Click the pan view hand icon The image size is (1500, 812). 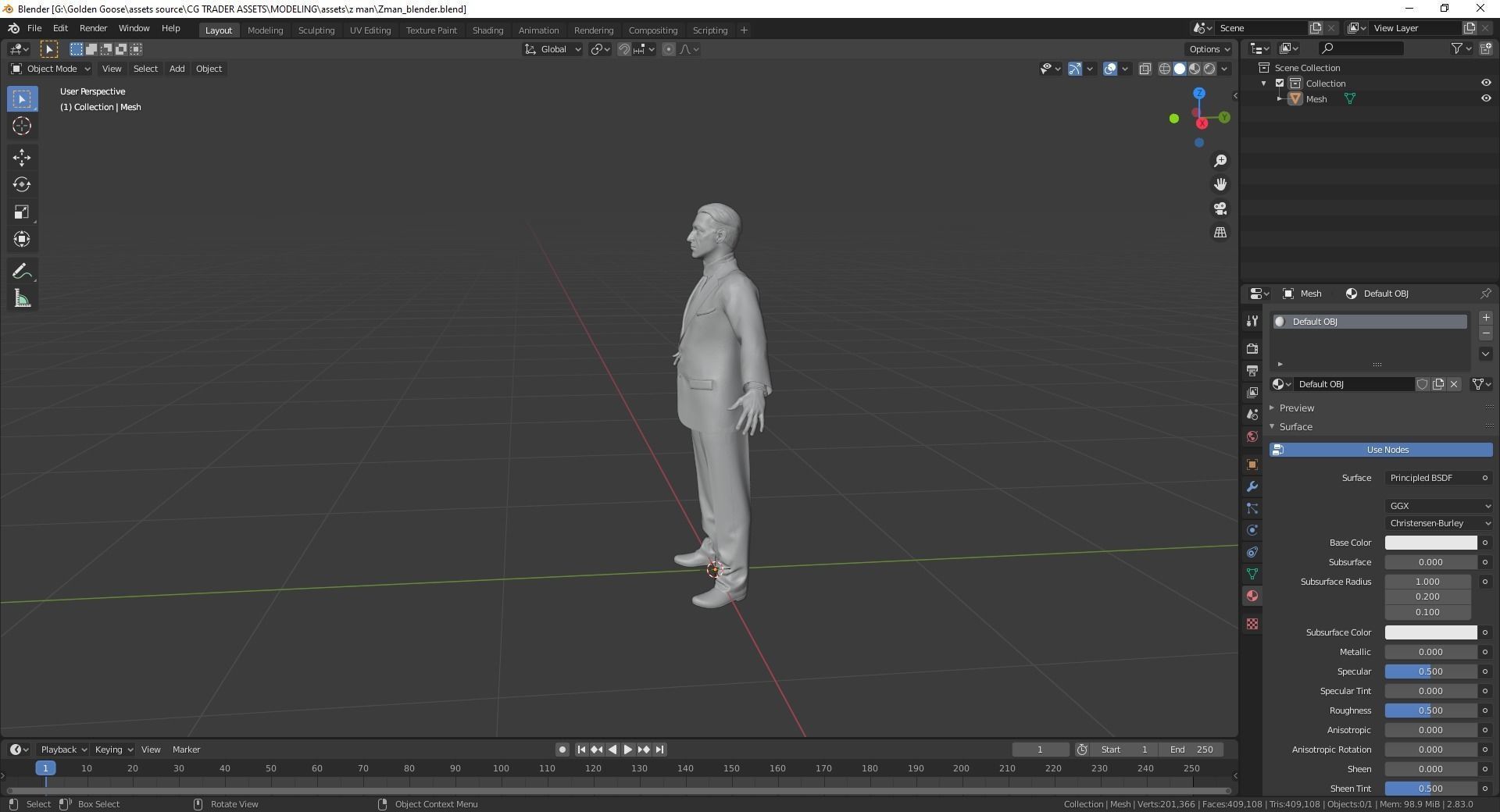click(x=1220, y=185)
